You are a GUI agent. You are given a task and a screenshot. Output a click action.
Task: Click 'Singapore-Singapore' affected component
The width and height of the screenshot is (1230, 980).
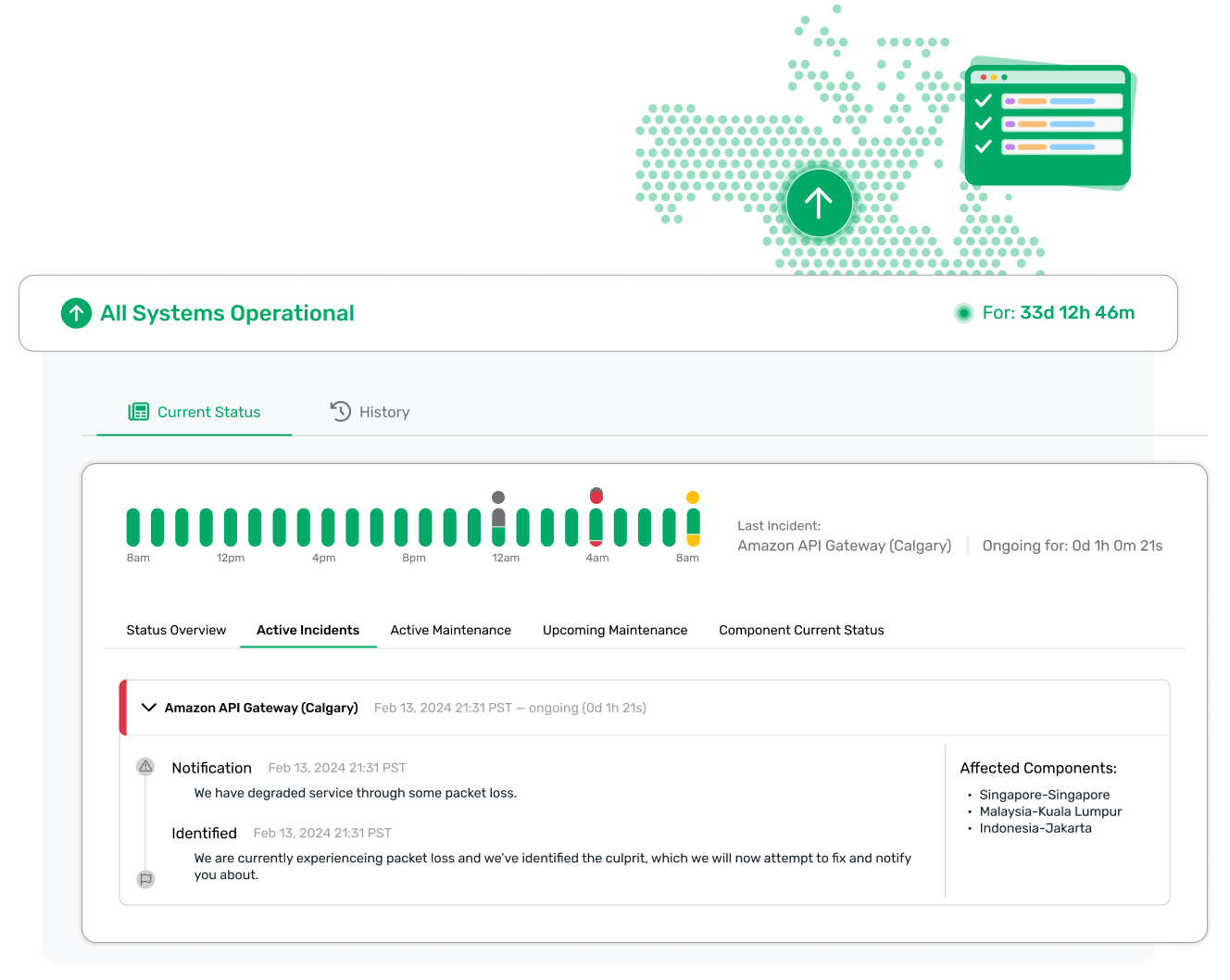tap(1045, 795)
